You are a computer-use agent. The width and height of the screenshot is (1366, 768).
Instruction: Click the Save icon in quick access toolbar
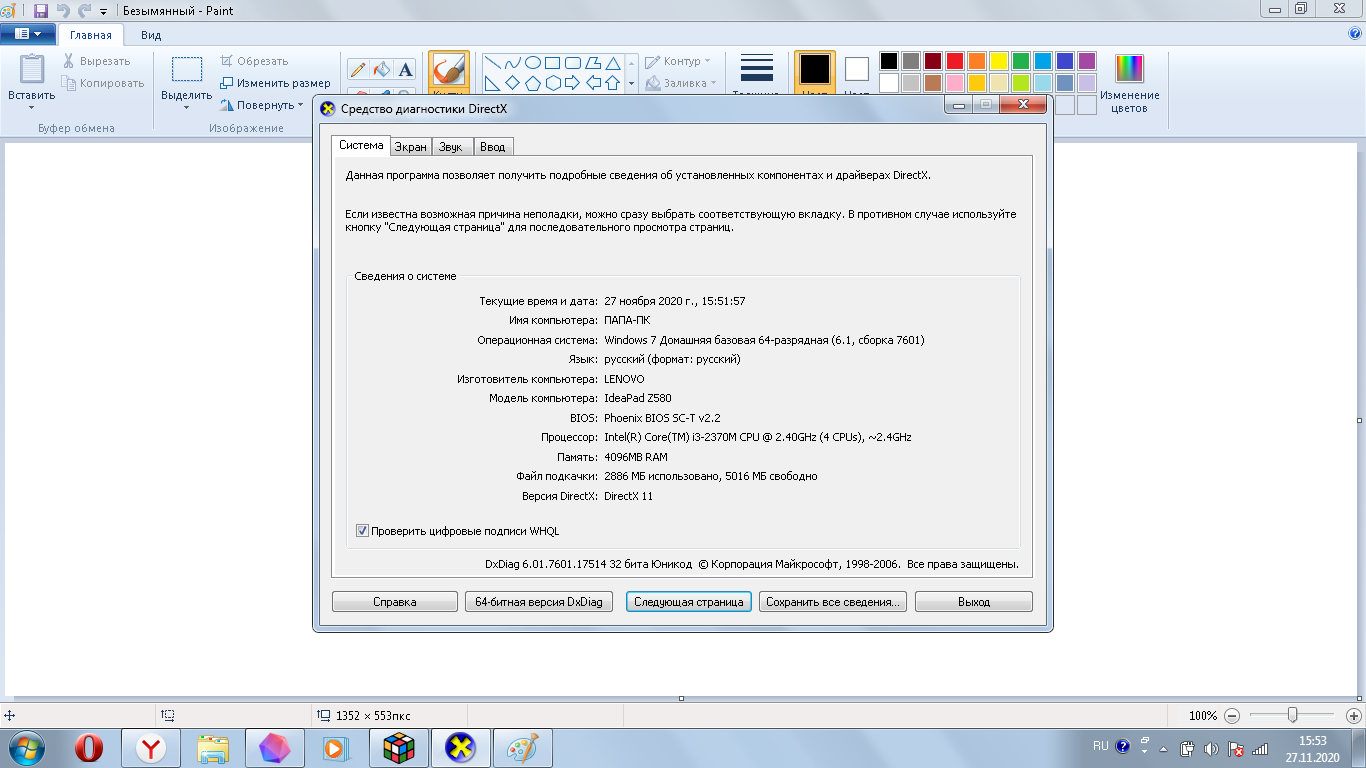[40, 10]
